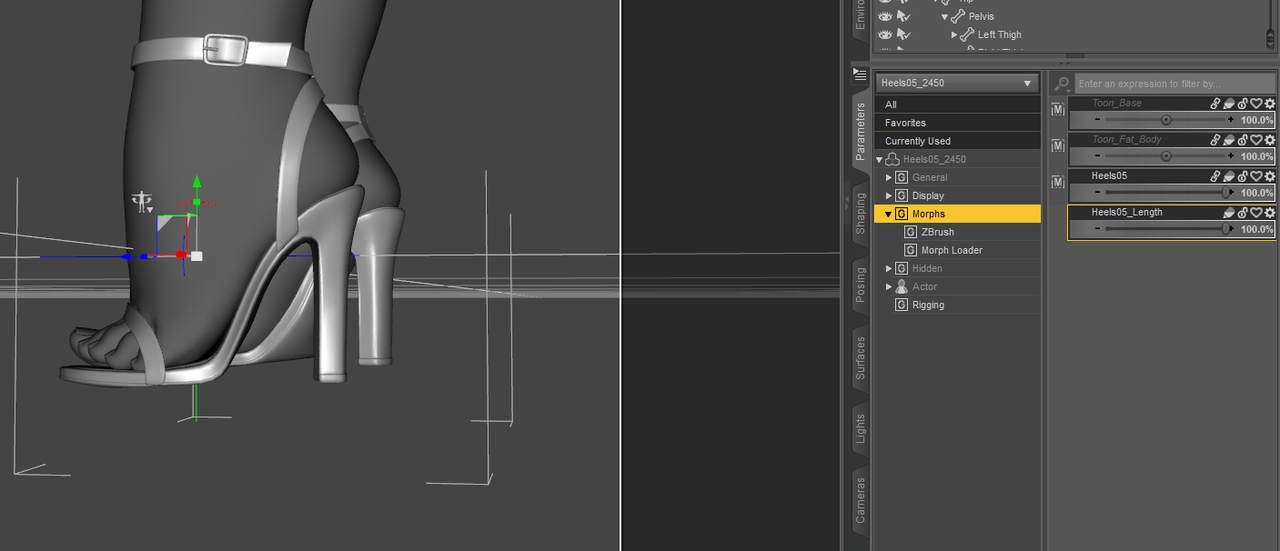Toggle visibility eye for Pelvis
Screen dimensions: 1280x551
[884, 17]
